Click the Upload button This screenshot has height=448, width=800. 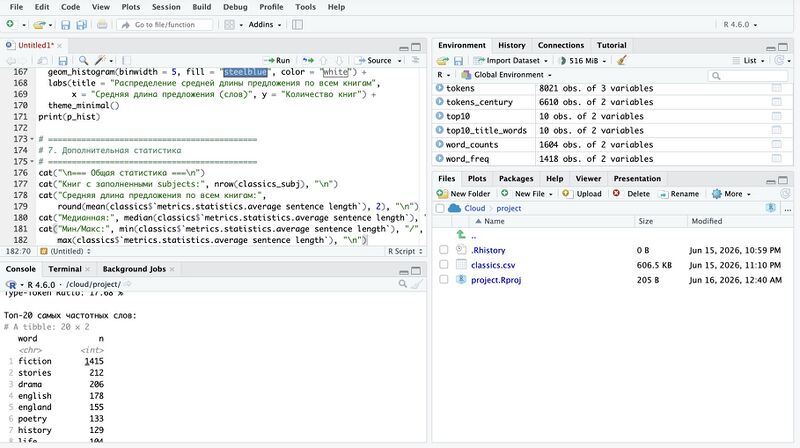pos(582,194)
